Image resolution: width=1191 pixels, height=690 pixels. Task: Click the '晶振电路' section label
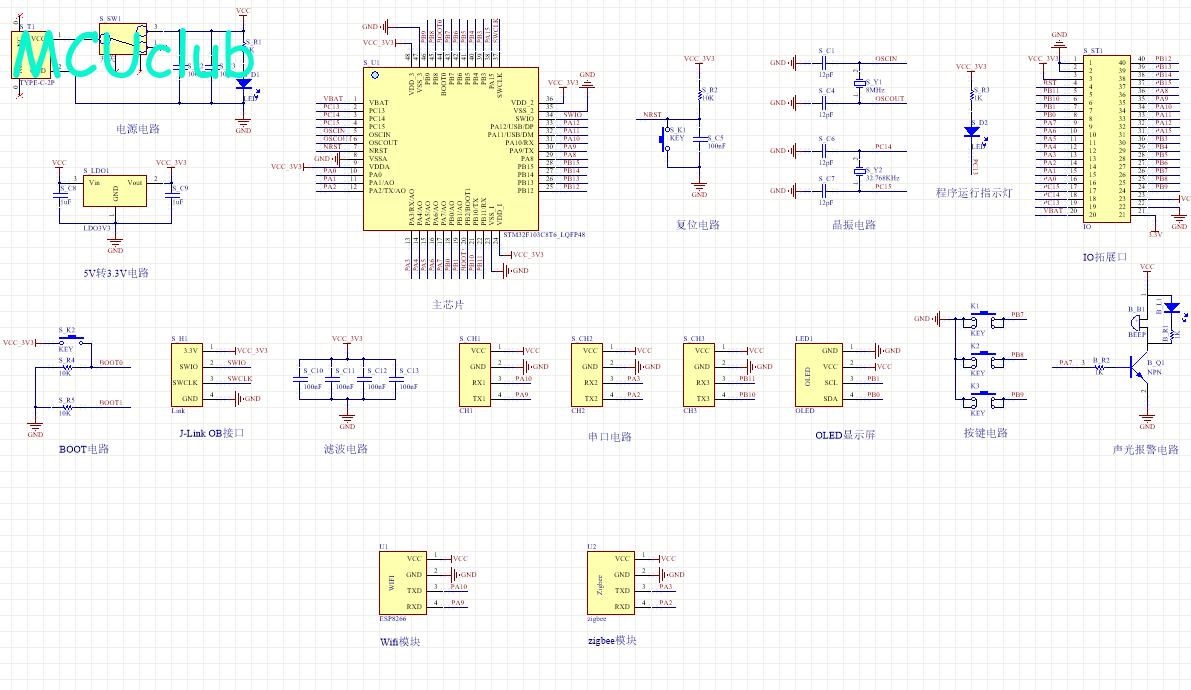click(855, 225)
